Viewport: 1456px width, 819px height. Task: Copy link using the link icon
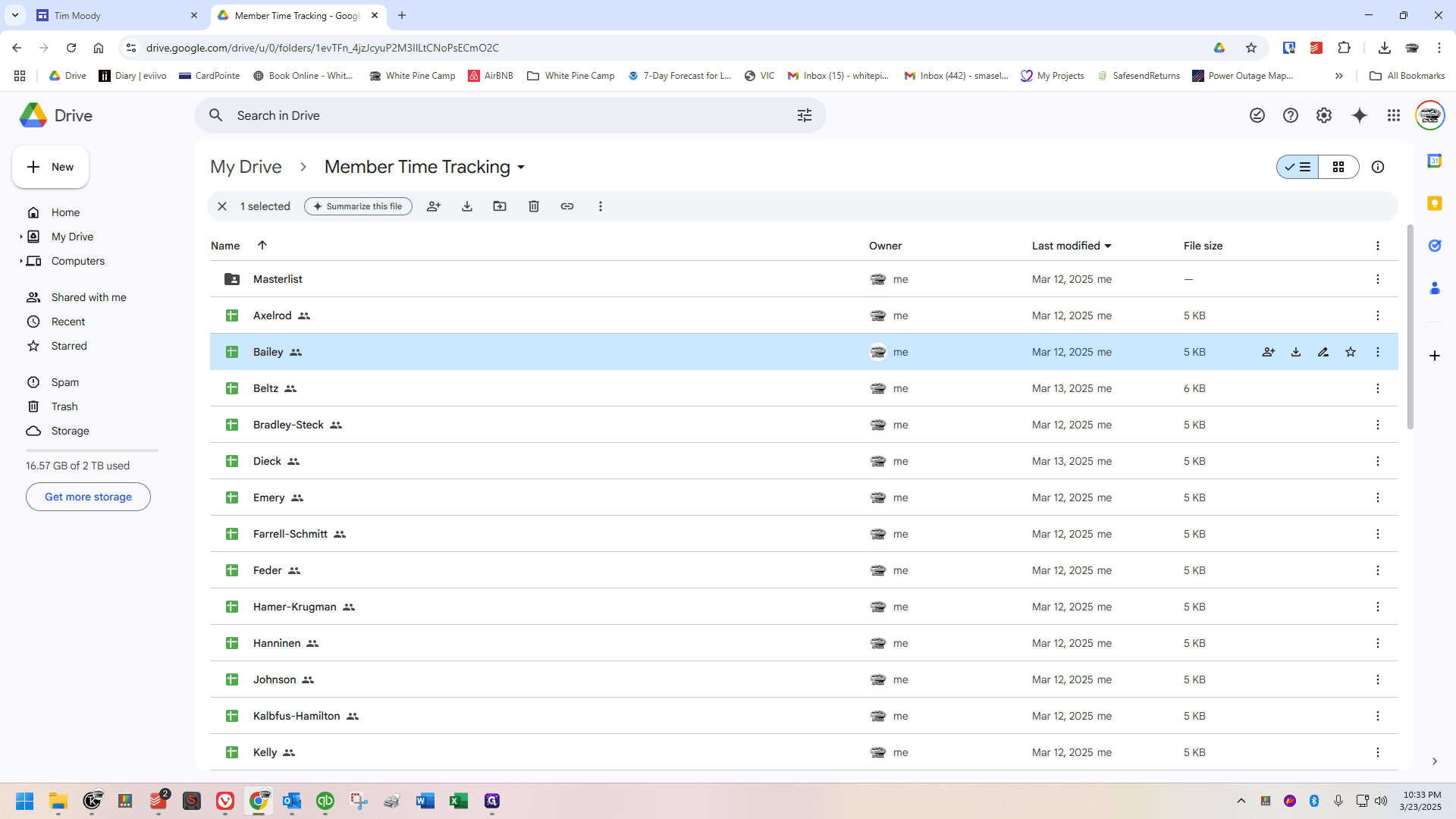coord(567,206)
